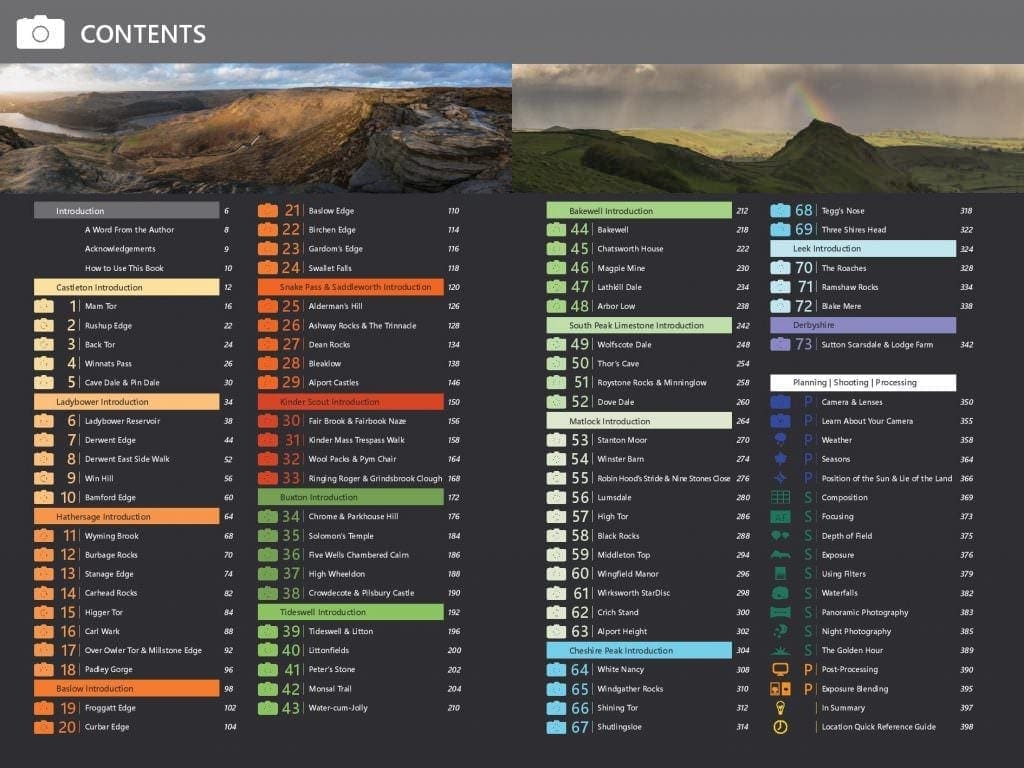The height and width of the screenshot is (768, 1024).
Task: Jump to the Chatsworth House entry
Action: coord(630,249)
